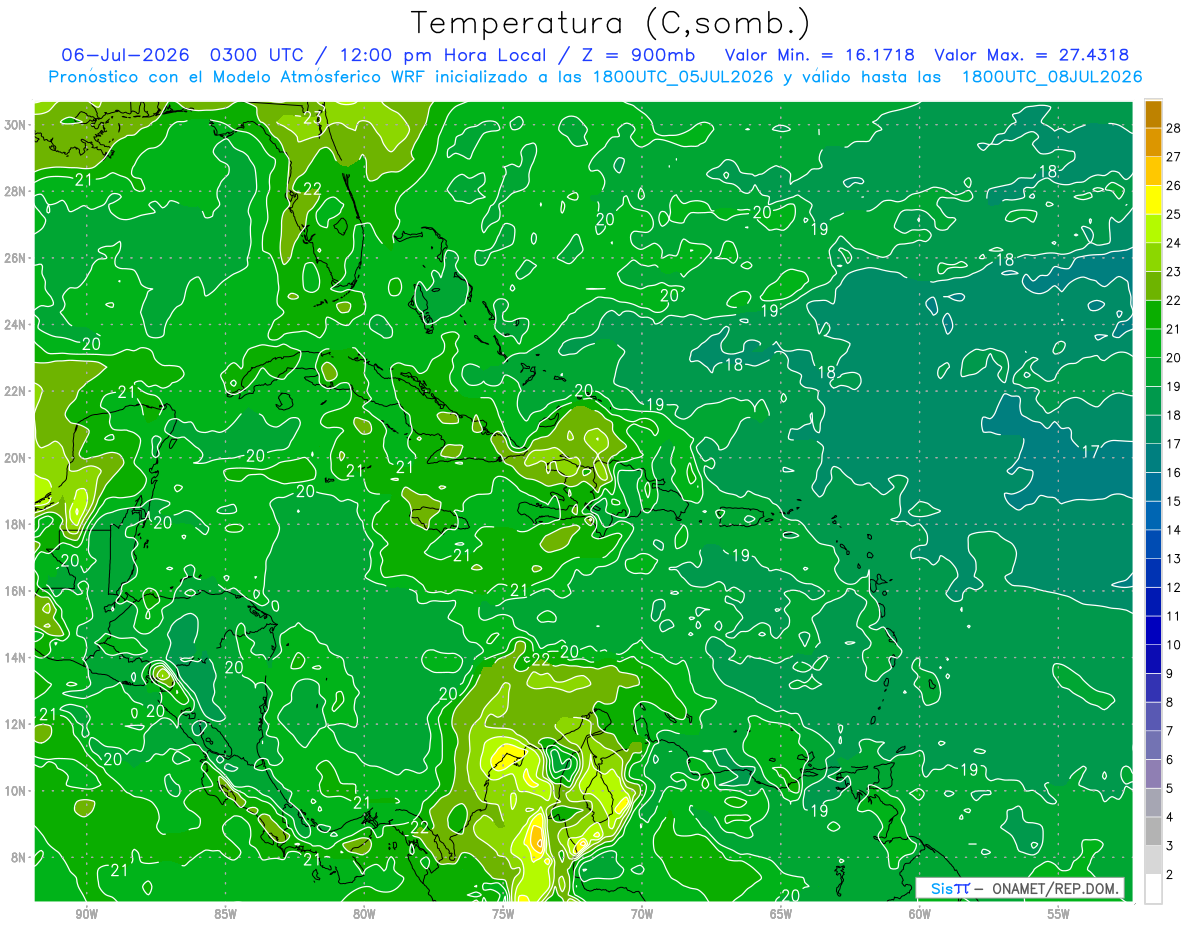The image size is (1200, 927).
Task: Click the "0300 UTC" time text
Action: pos(256,55)
